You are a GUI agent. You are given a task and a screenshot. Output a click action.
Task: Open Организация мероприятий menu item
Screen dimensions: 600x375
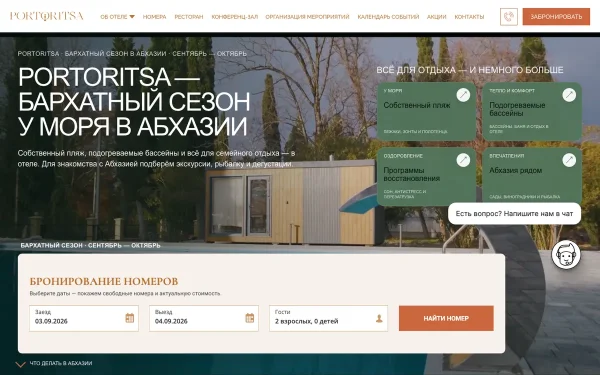pyautogui.click(x=307, y=17)
